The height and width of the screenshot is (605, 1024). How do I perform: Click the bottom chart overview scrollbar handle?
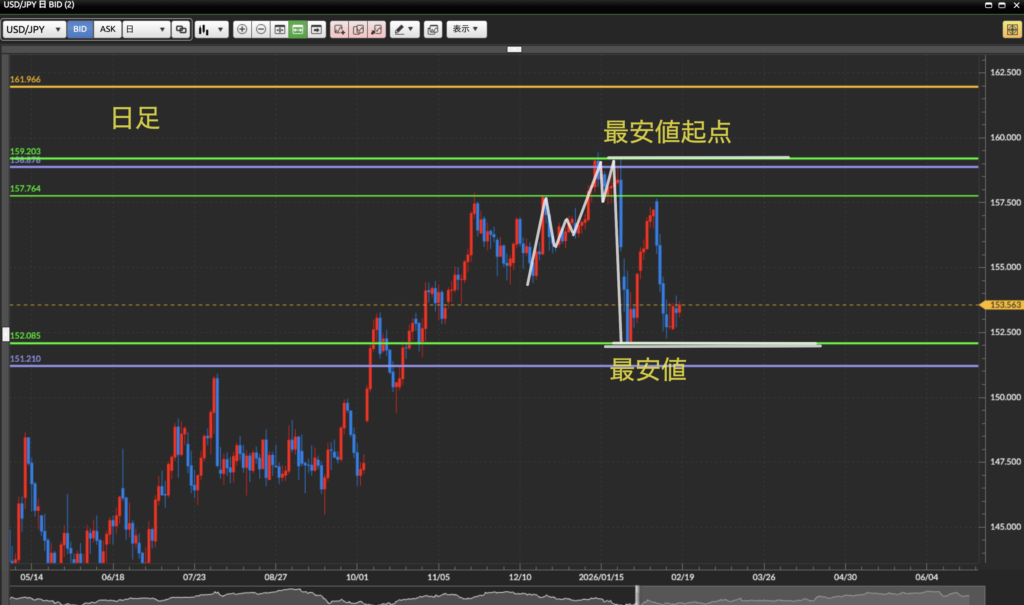636,597
